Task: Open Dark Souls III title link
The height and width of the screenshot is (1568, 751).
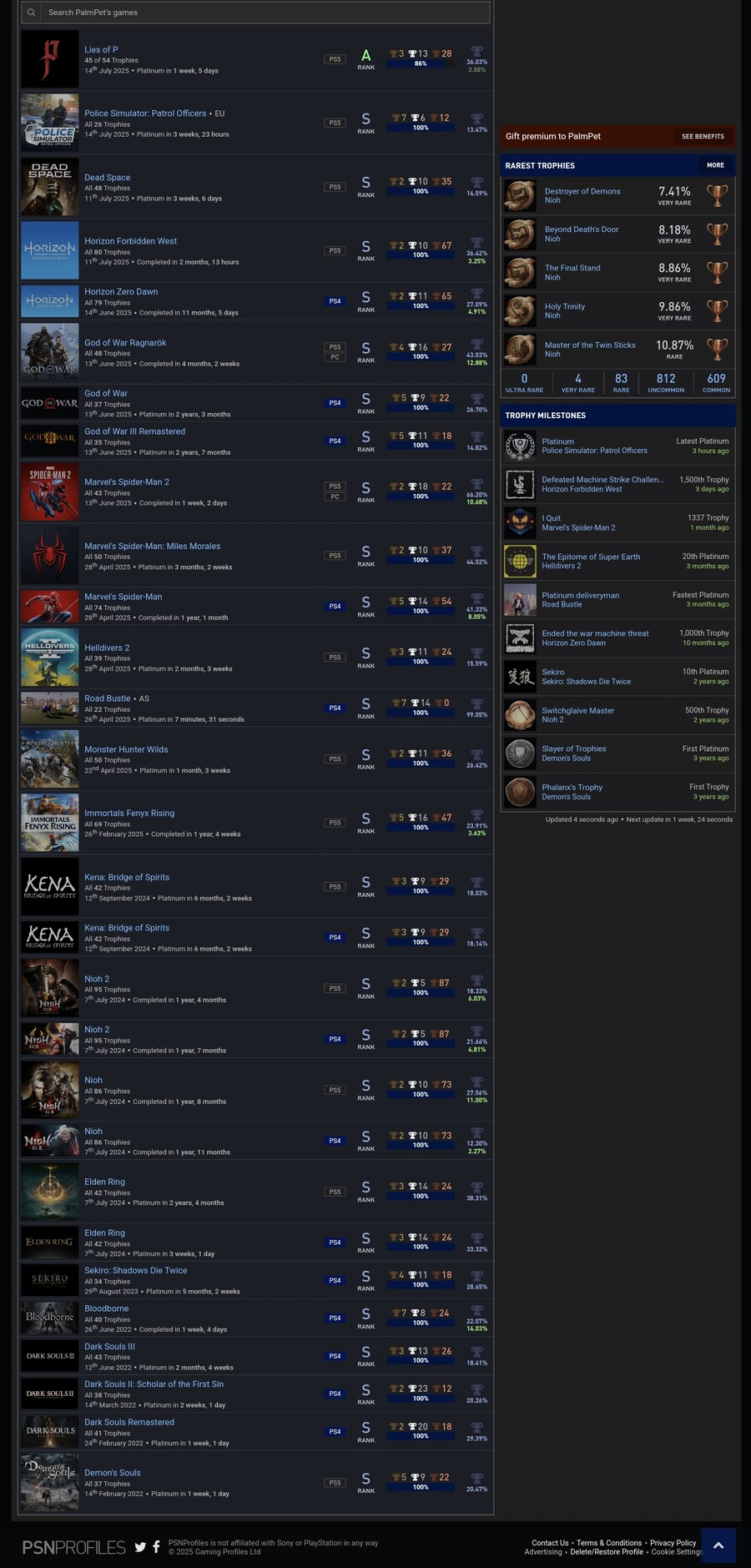Action: [109, 1346]
